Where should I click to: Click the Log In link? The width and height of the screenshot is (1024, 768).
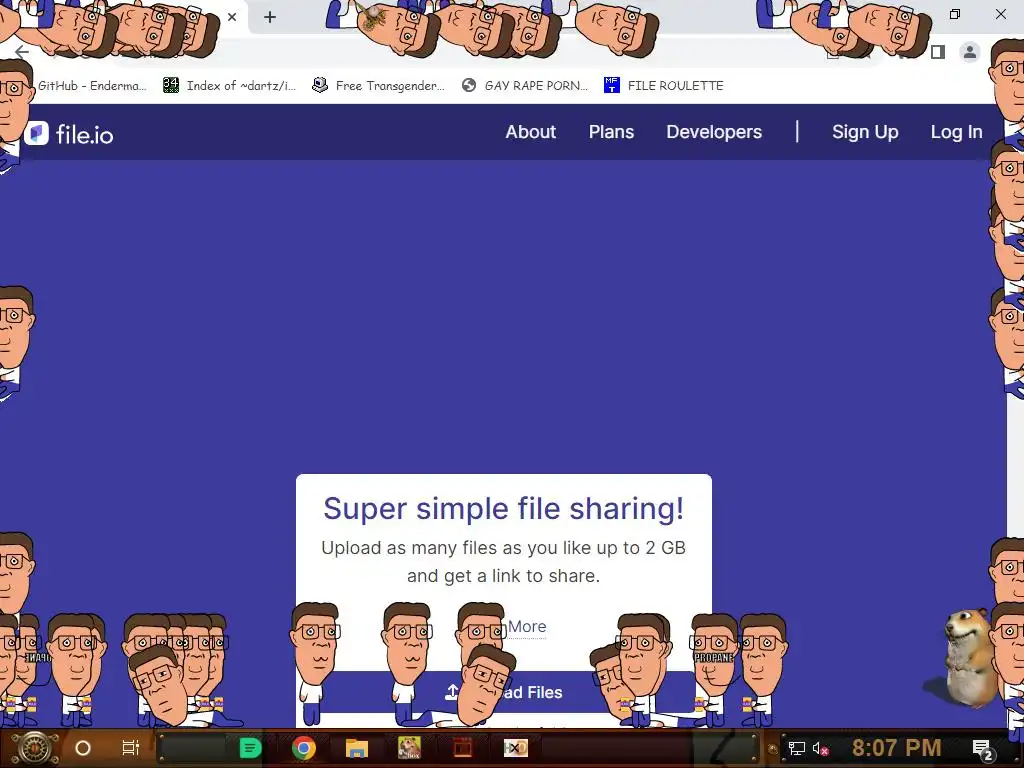956,132
